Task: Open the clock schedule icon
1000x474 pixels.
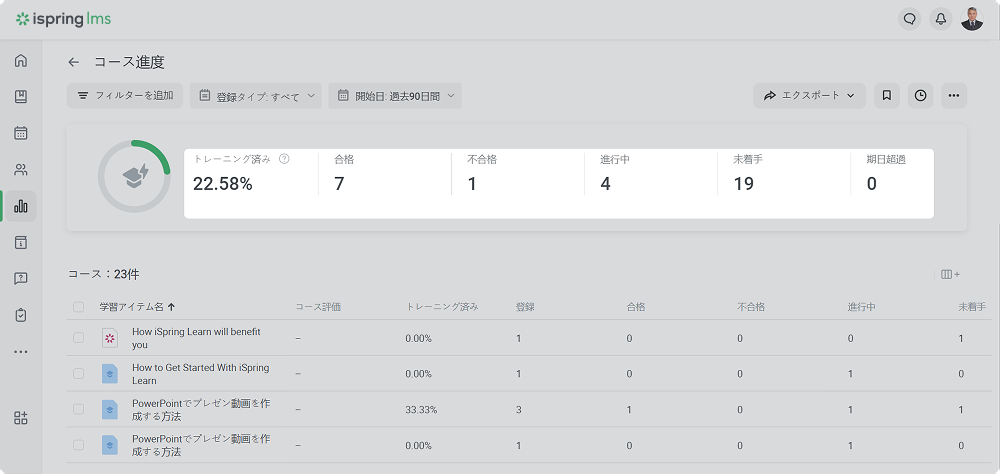Action: tap(920, 96)
